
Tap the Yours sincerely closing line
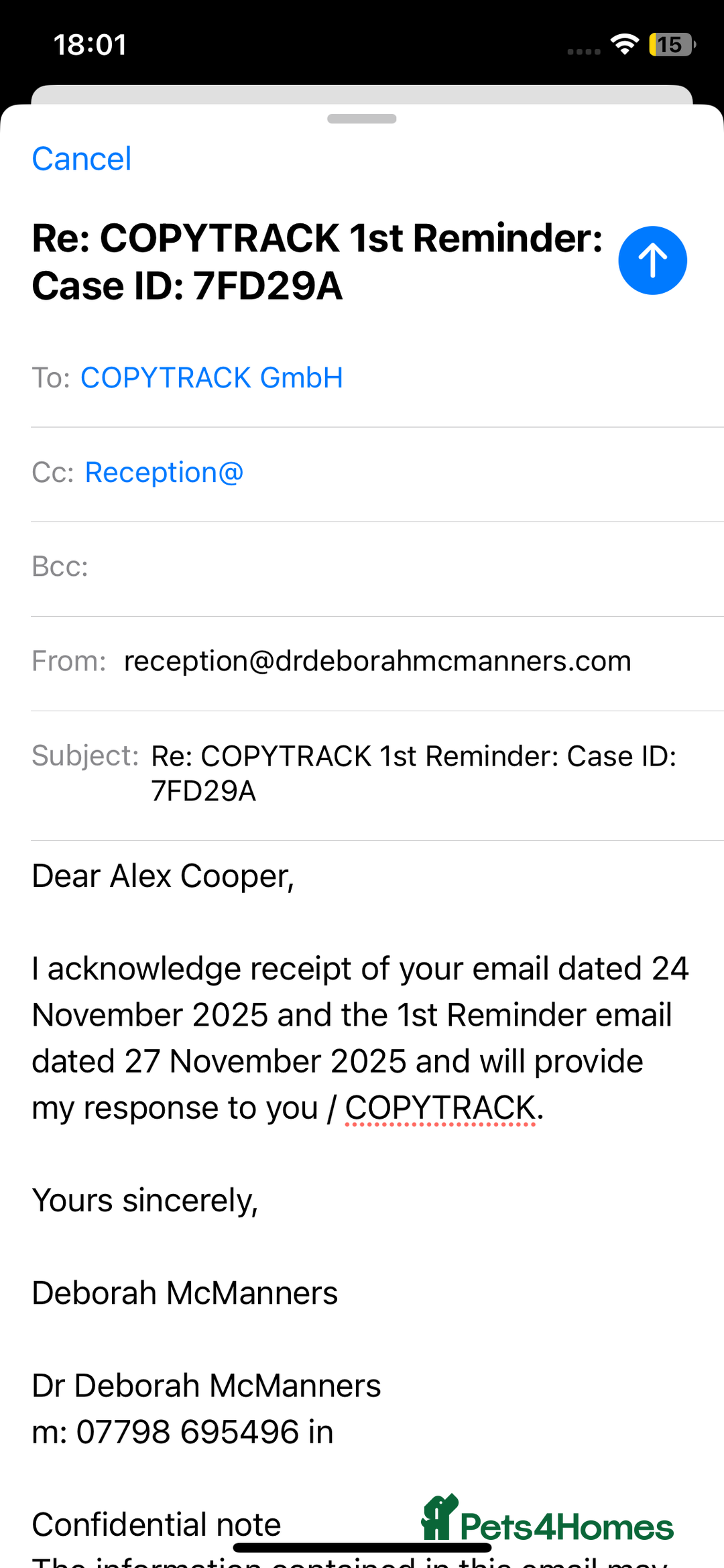pyautogui.click(x=145, y=1200)
